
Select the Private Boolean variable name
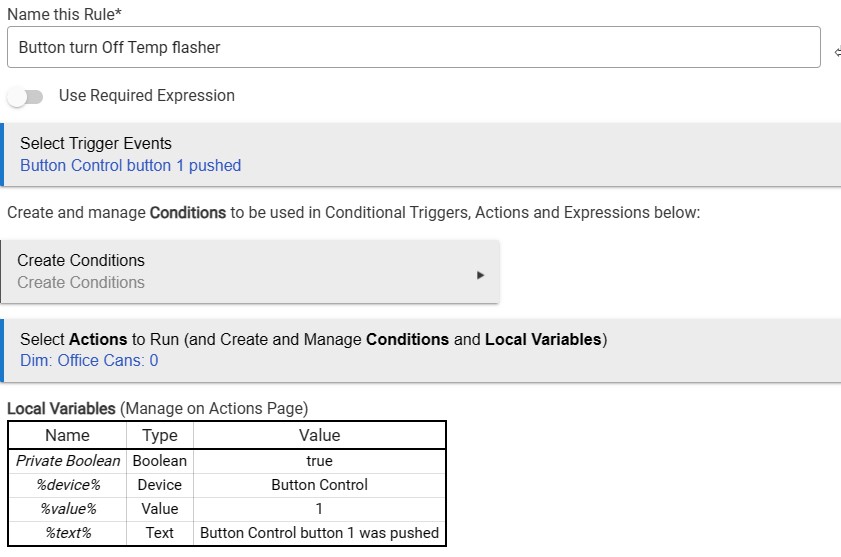point(68,461)
